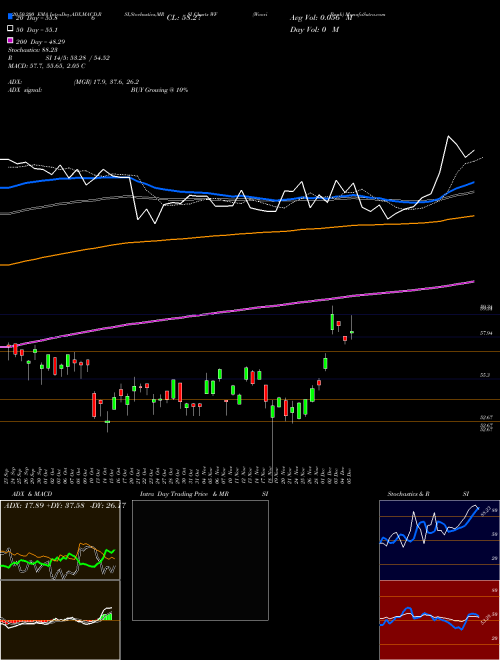The image size is (500, 660).
Task: Click the '(MGR) 17.9, 37.6, 26.2' ADX values
Action: [106, 82]
